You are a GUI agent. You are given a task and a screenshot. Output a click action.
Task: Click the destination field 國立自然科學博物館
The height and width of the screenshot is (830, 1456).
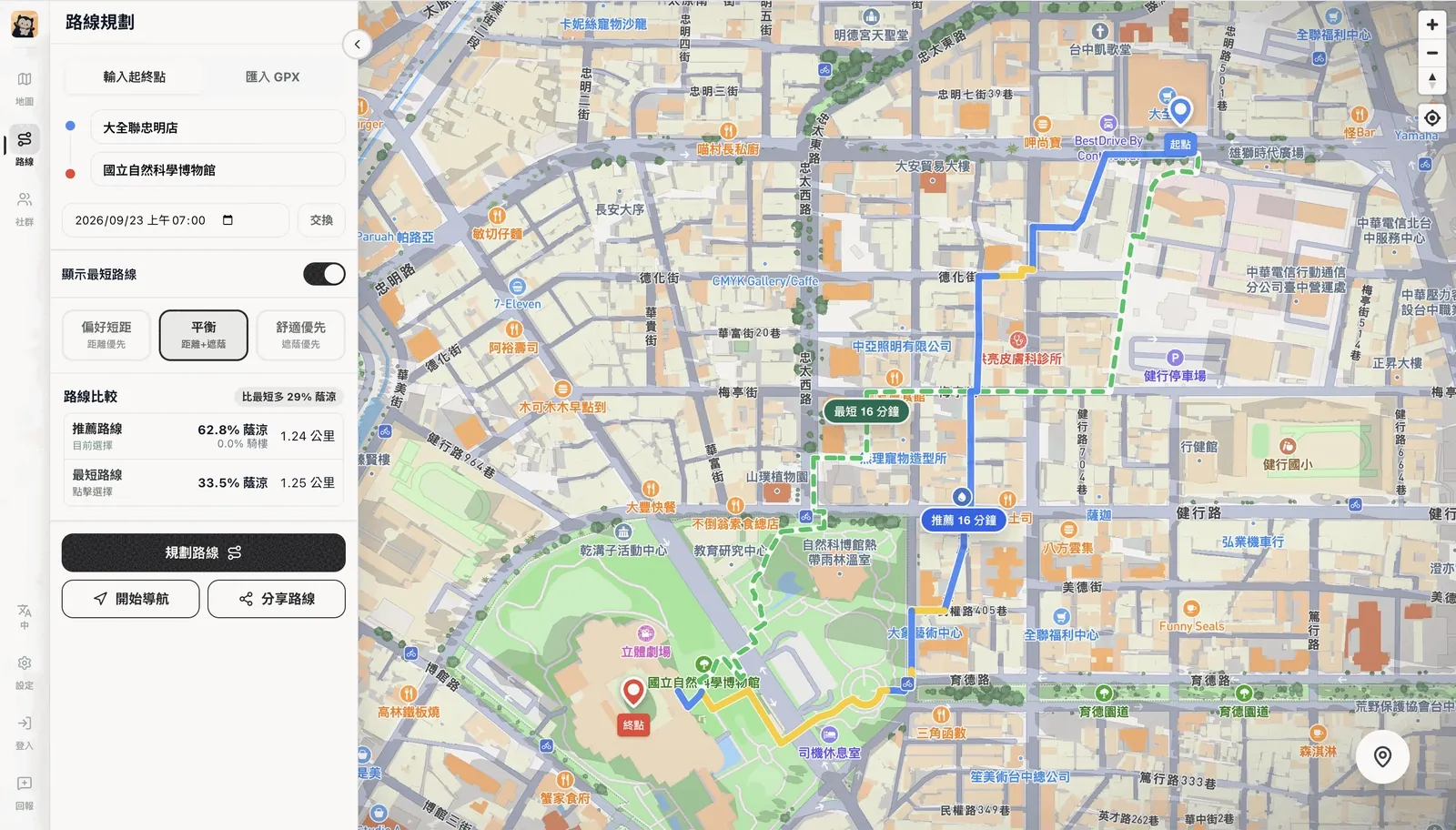pyautogui.click(x=217, y=170)
